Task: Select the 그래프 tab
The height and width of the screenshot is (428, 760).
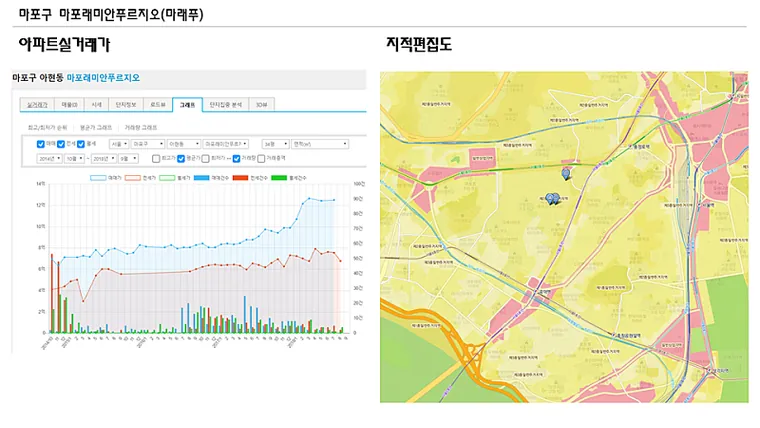Action: (x=187, y=105)
